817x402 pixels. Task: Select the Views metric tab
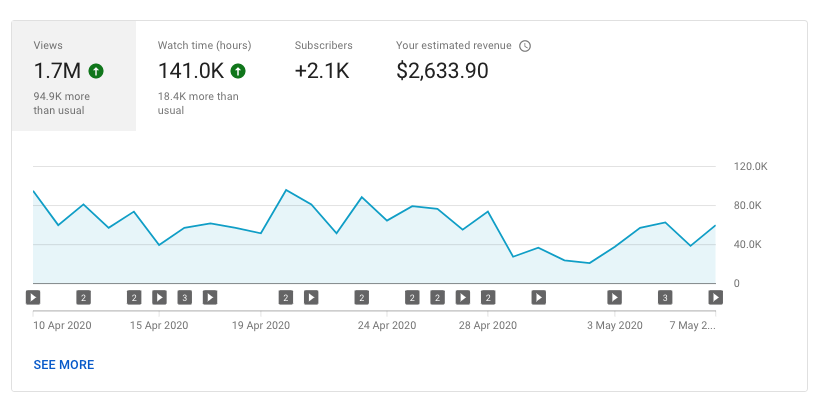(73, 75)
